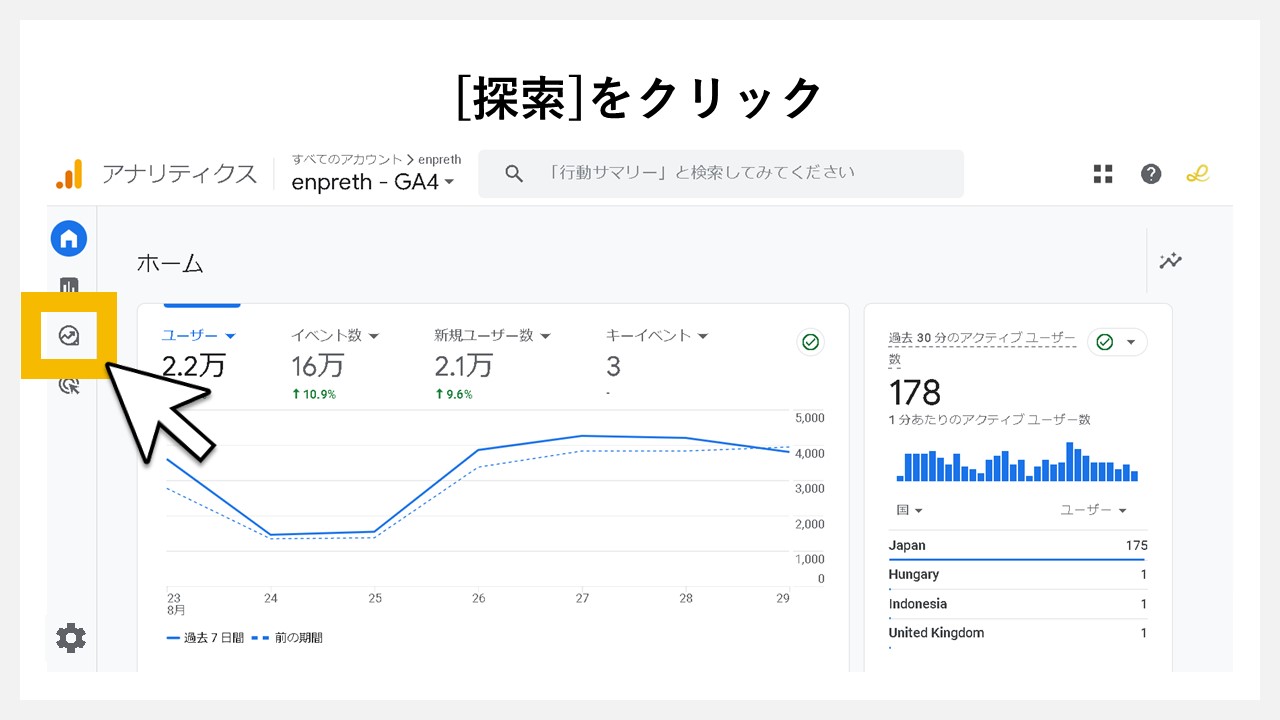Click the green data-quality badge on main chart

coord(810,342)
